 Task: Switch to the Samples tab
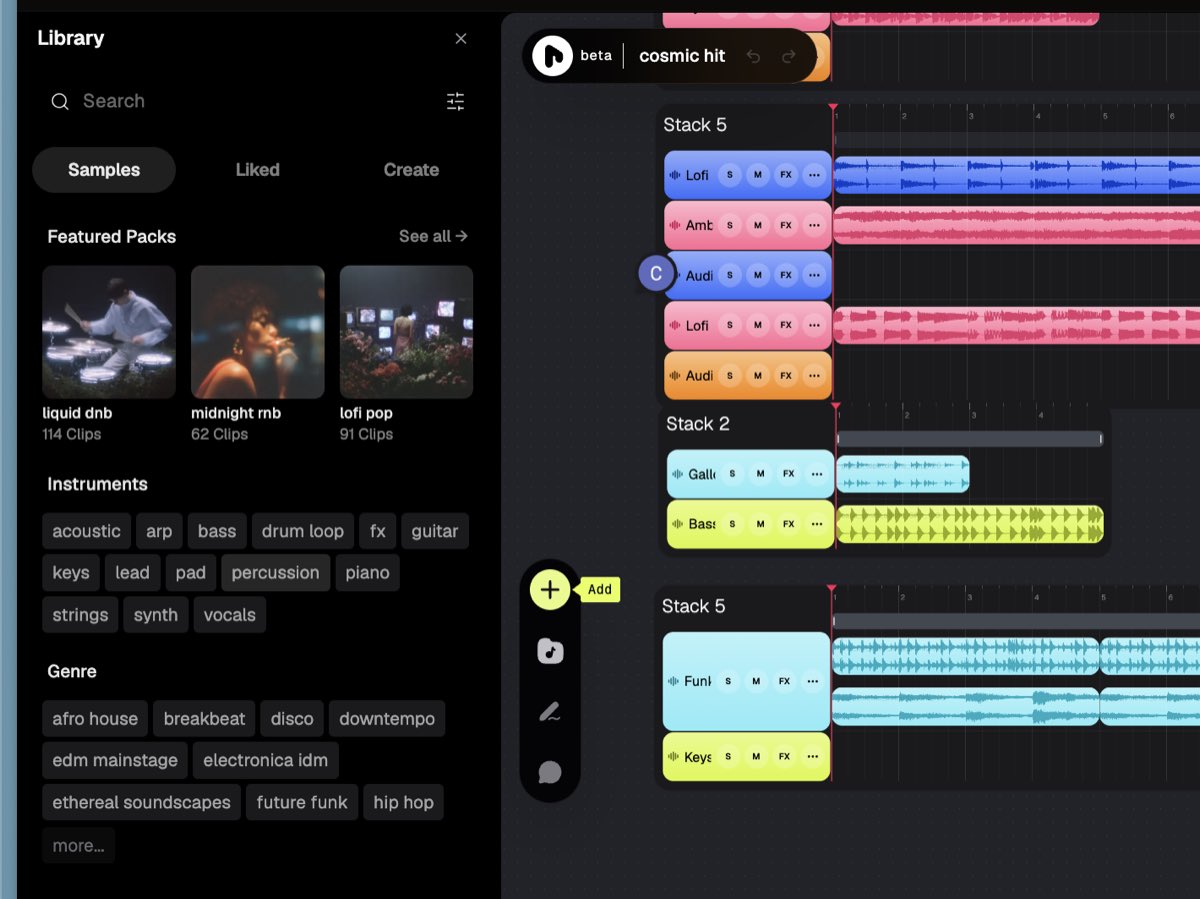pos(104,170)
